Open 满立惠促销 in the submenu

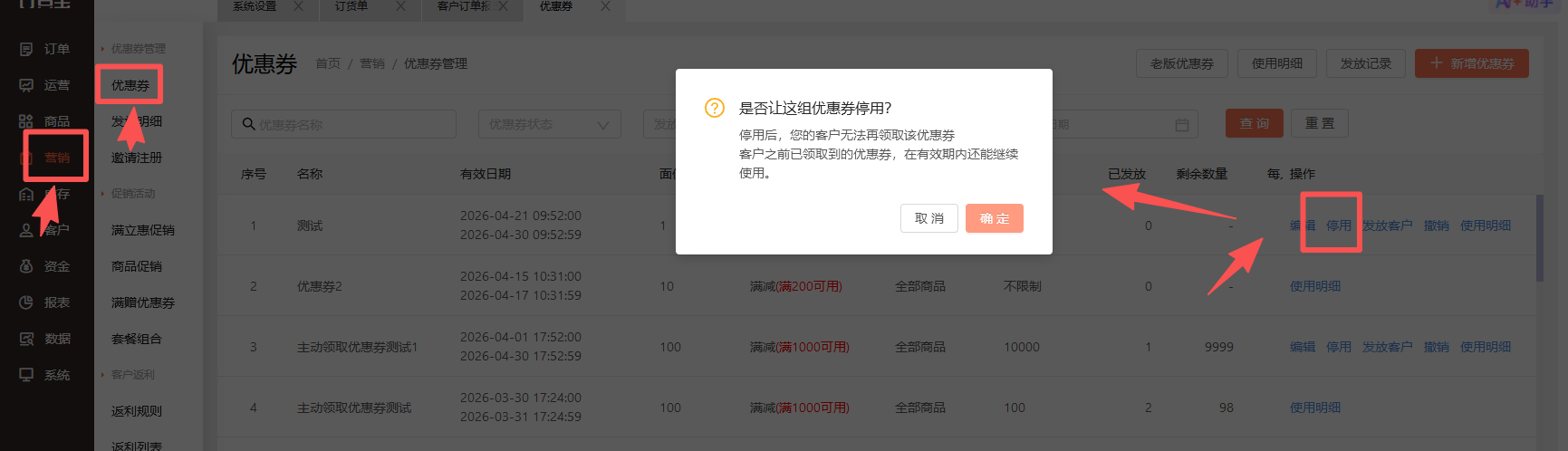143,230
